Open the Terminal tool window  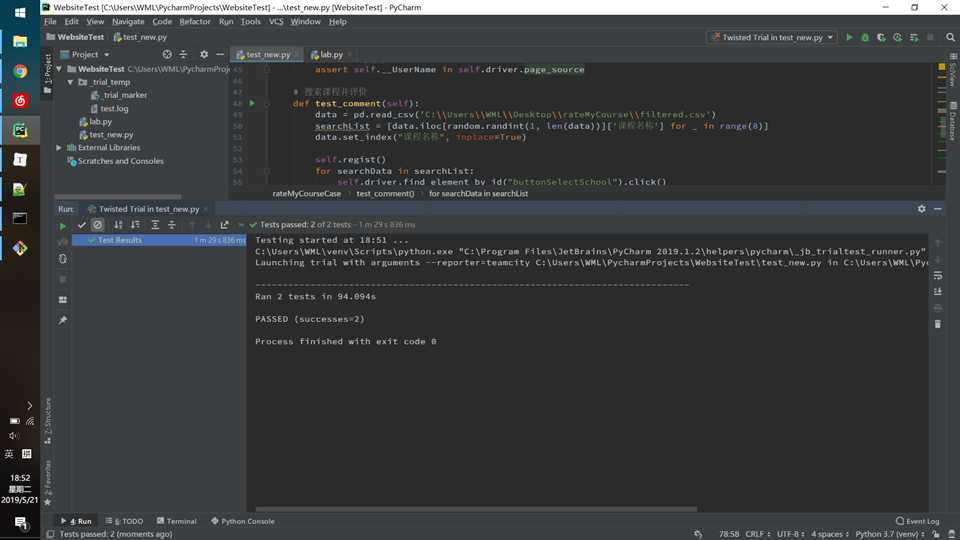tap(176, 521)
